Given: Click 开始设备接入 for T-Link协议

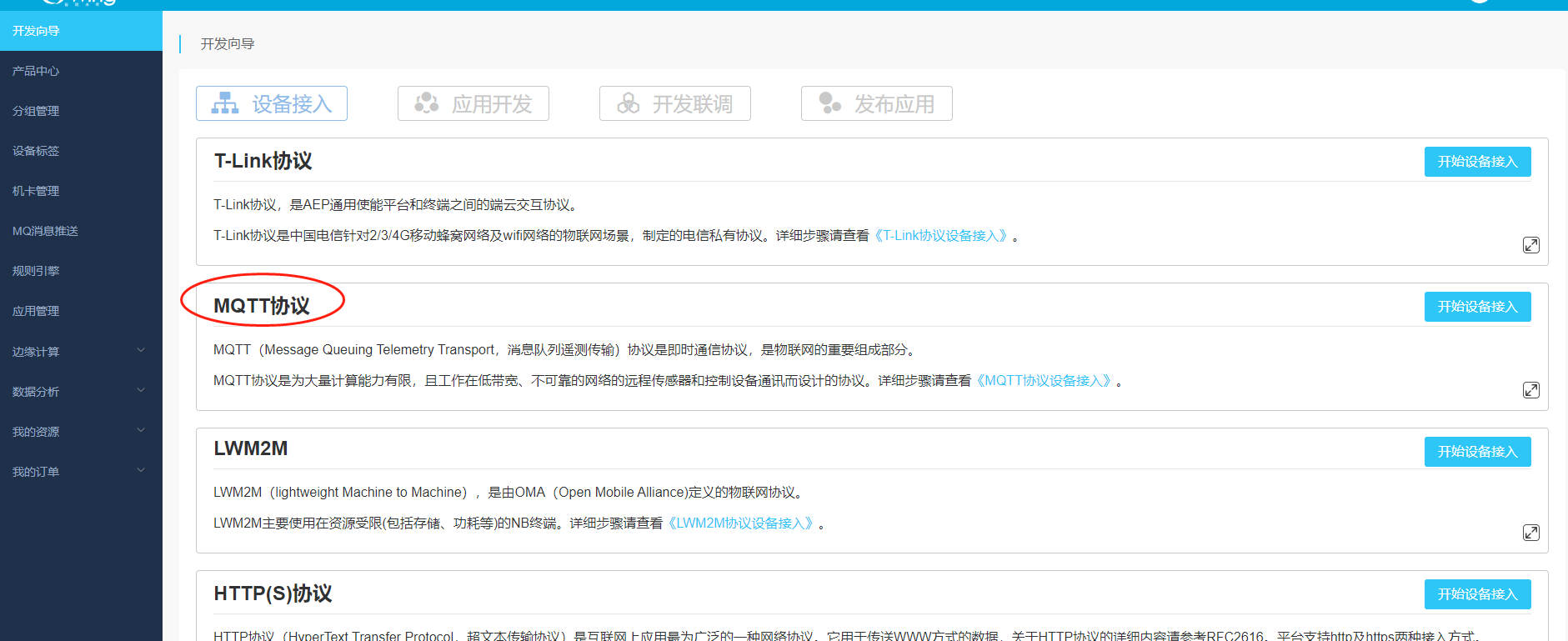Looking at the screenshot, I should pyautogui.click(x=1477, y=162).
